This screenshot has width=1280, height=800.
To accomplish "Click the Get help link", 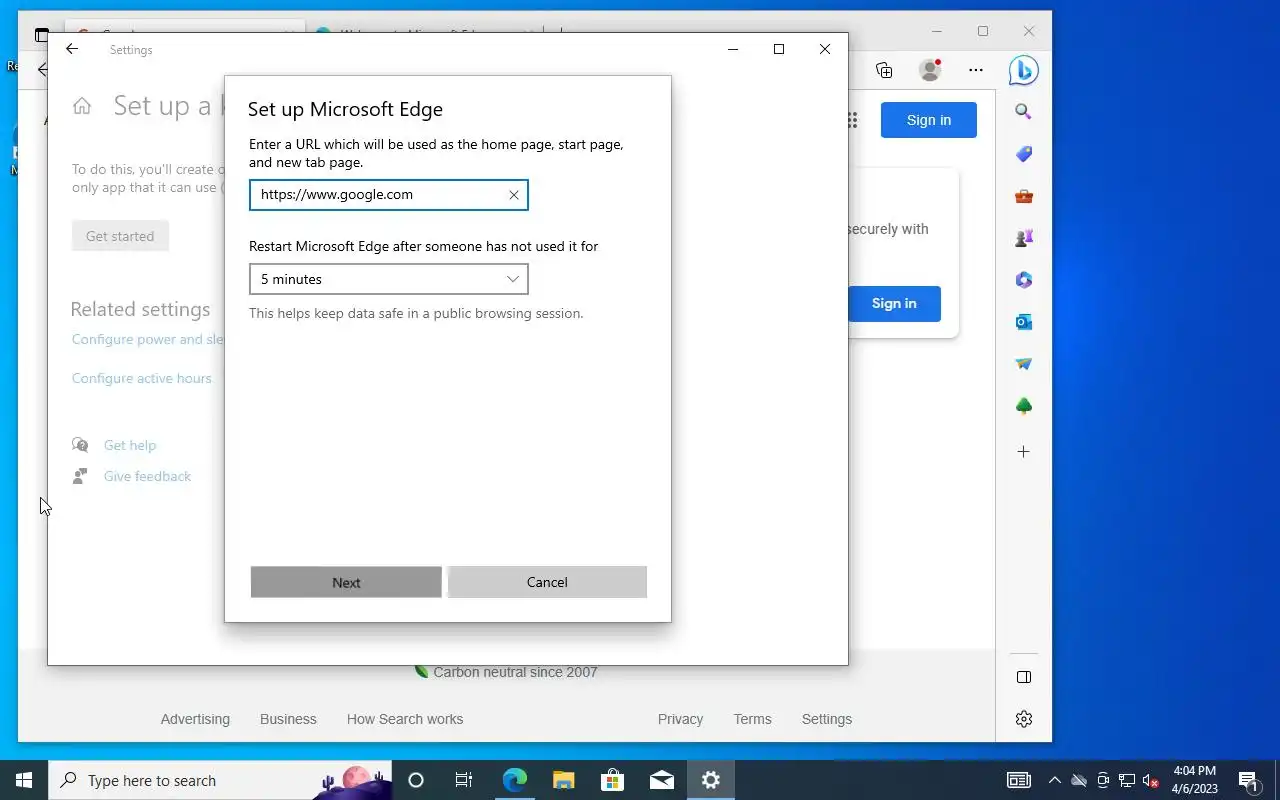I will pyautogui.click(x=130, y=445).
